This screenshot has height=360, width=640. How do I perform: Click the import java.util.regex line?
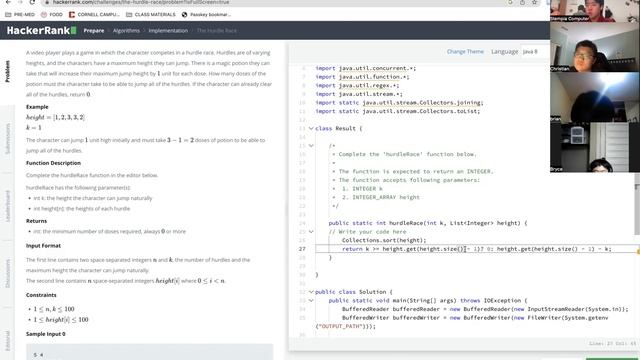[x=357, y=86]
